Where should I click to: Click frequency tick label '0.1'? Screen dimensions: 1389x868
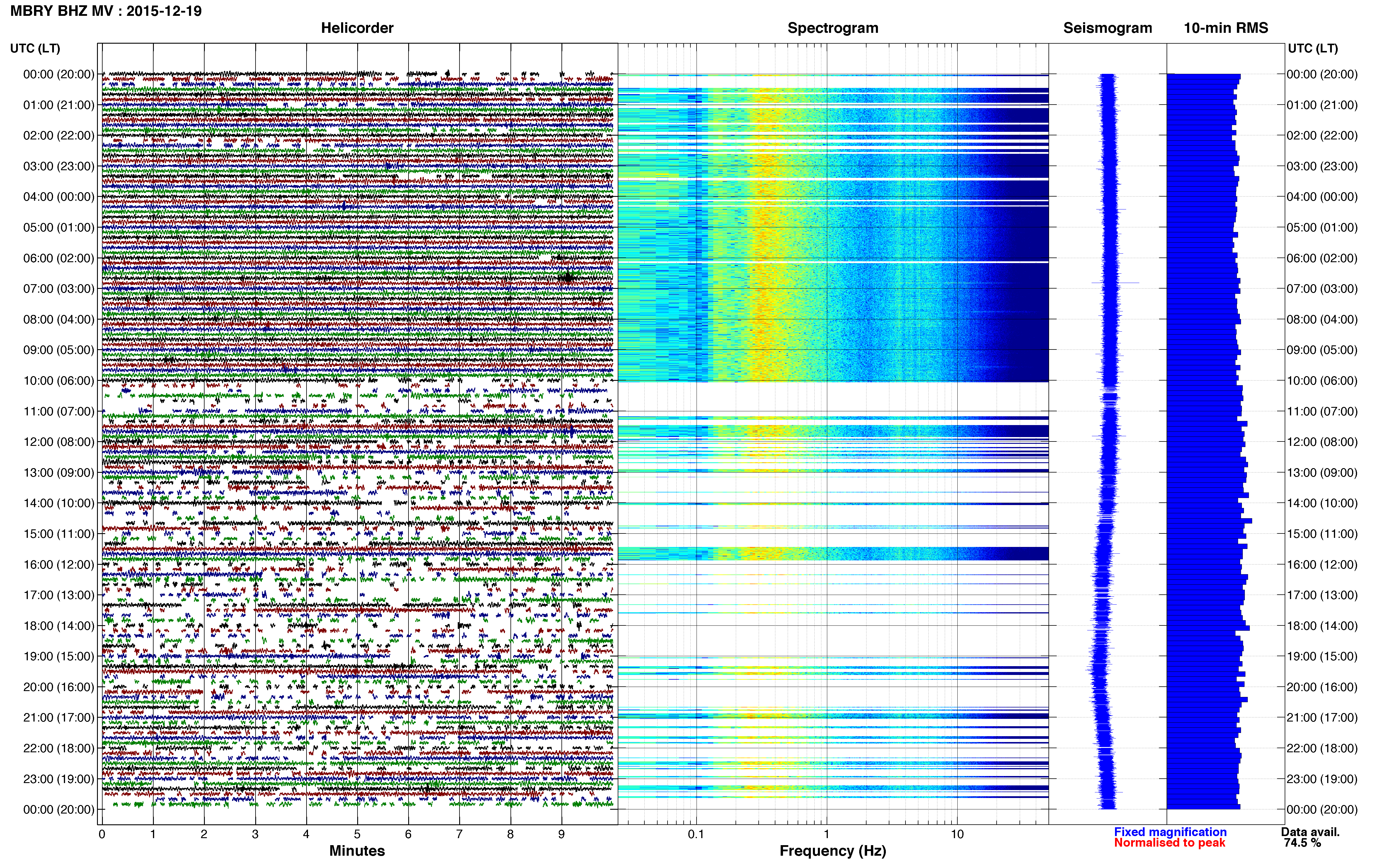tap(696, 835)
